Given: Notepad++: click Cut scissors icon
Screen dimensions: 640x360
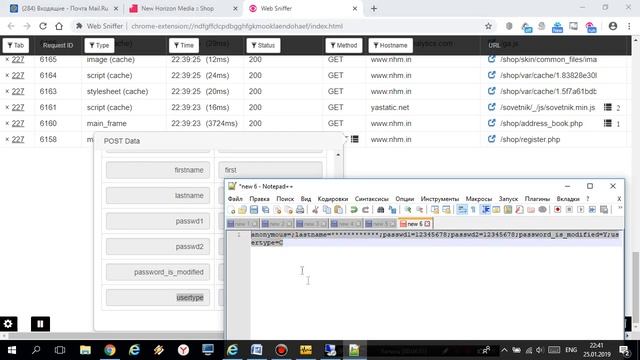Looking at the screenshot, I should pos(315,210).
